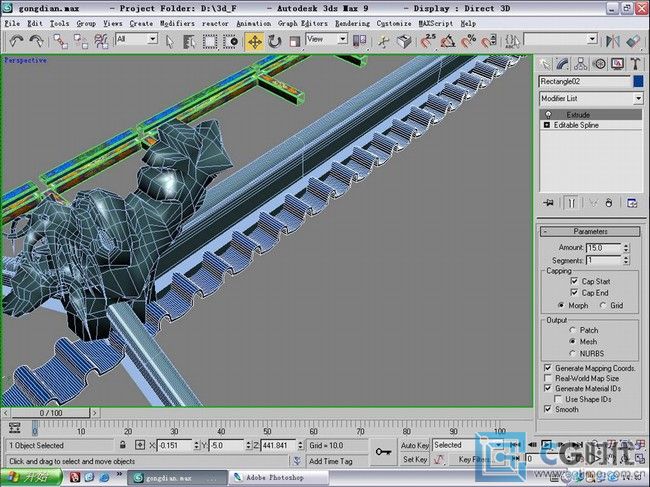The height and width of the screenshot is (487, 650).
Task: Open the Align tool in the toolbar
Action: (633, 41)
